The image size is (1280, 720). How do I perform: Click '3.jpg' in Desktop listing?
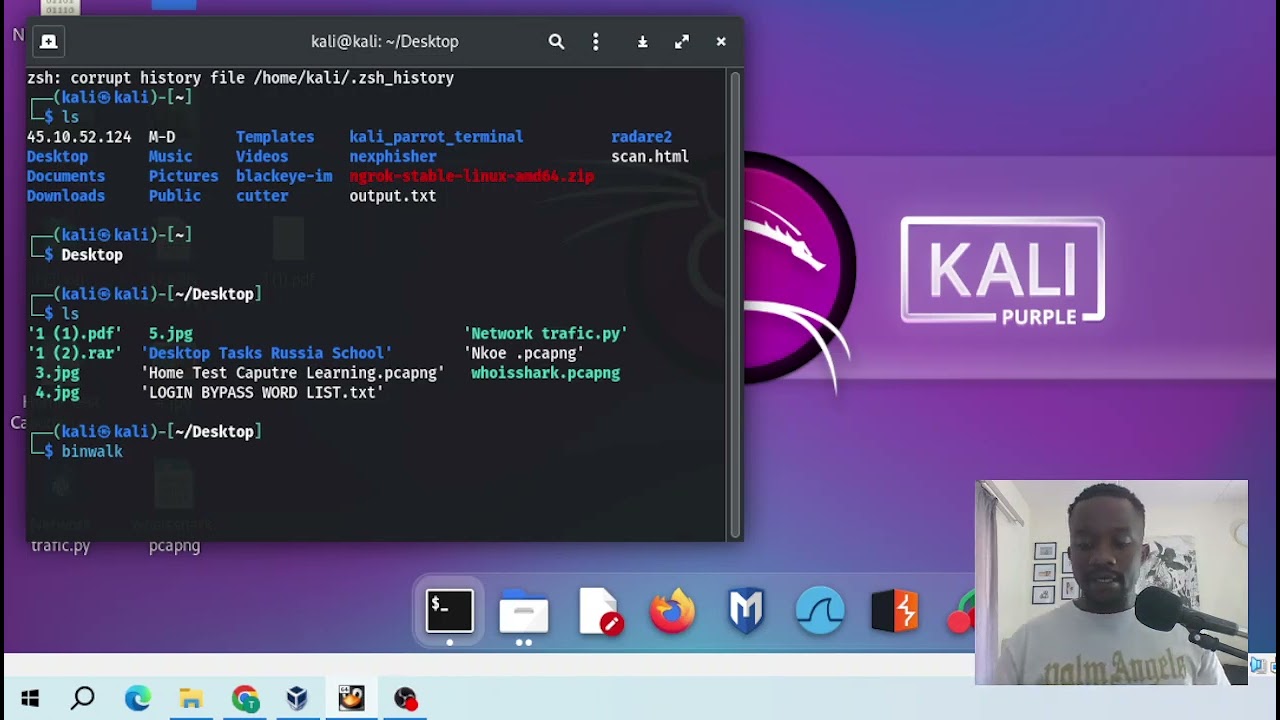pyautogui.click(x=57, y=373)
